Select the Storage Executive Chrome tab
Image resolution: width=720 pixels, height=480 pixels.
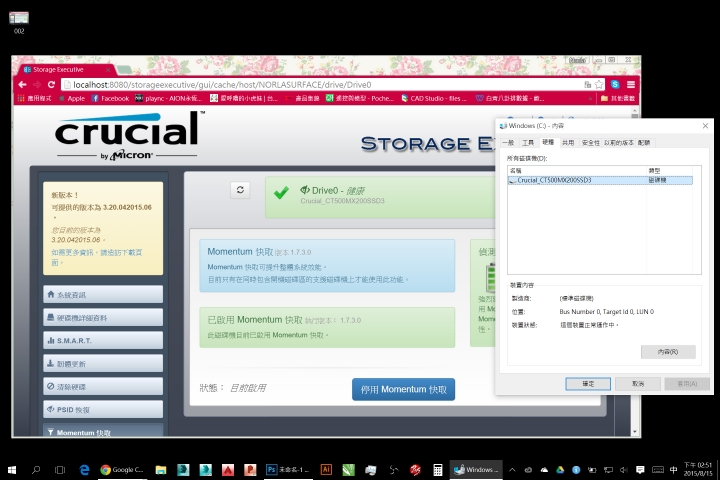[x=67, y=69]
